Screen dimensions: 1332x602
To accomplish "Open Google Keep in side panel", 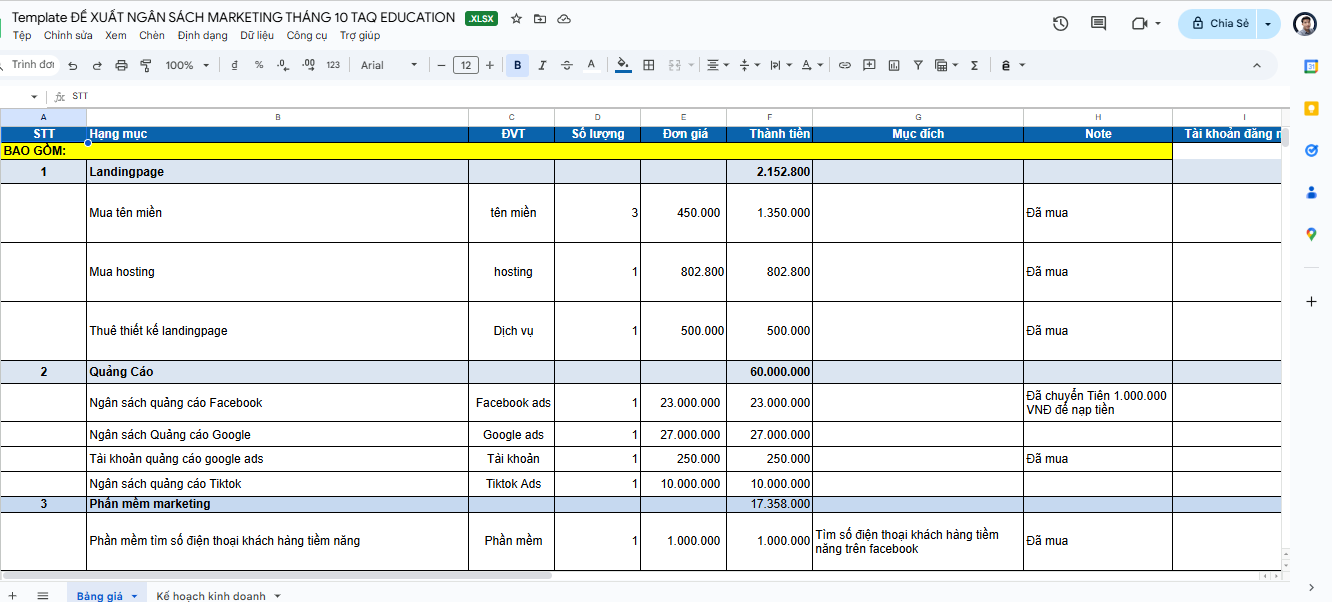I will [x=1311, y=108].
